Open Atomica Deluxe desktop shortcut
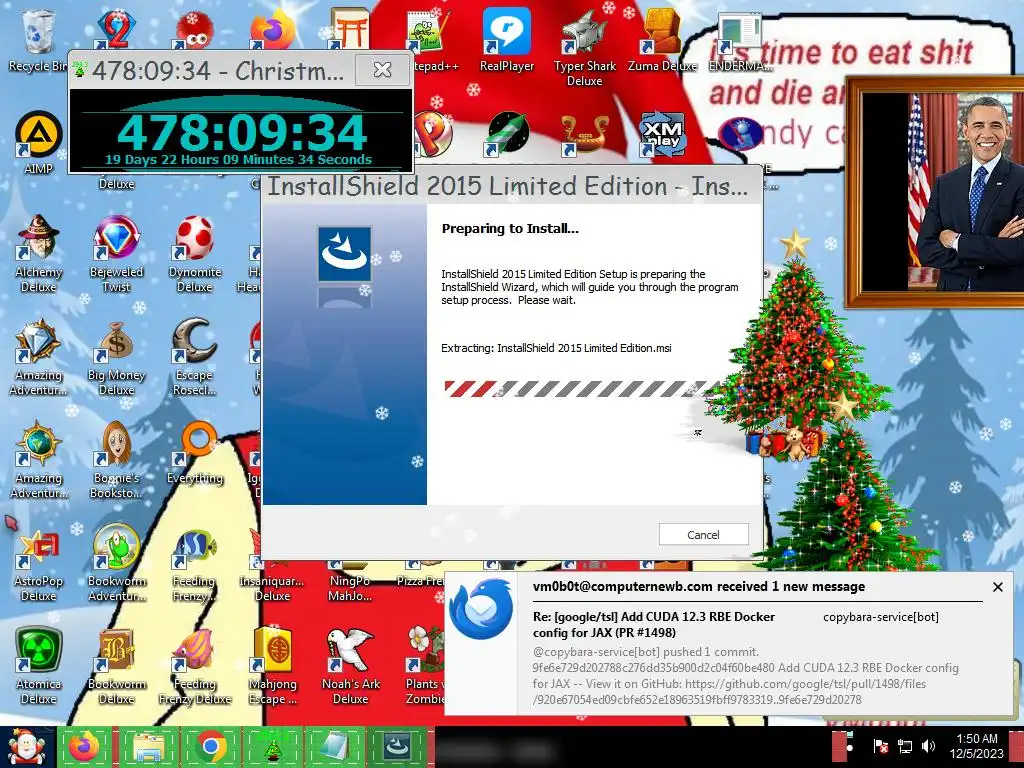Image resolution: width=1024 pixels, height=768 pixels. click(38, 666)
